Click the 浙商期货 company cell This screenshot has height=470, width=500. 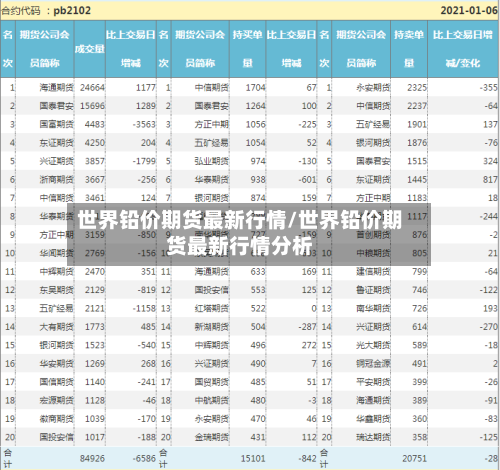(56, 180)
